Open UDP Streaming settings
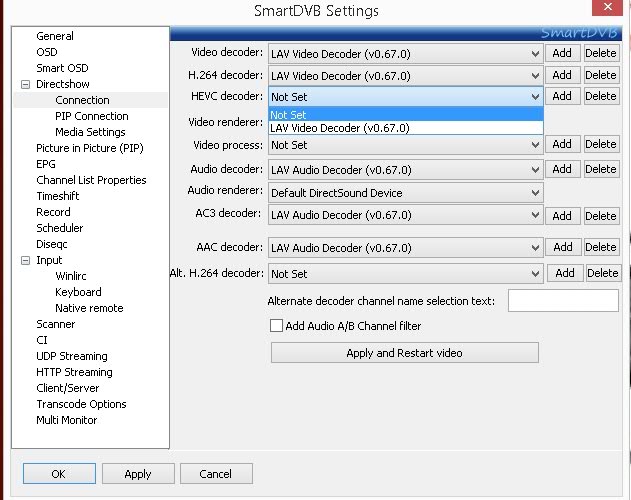The width and height of the screenshot is (631, 500). click(72, 356)
